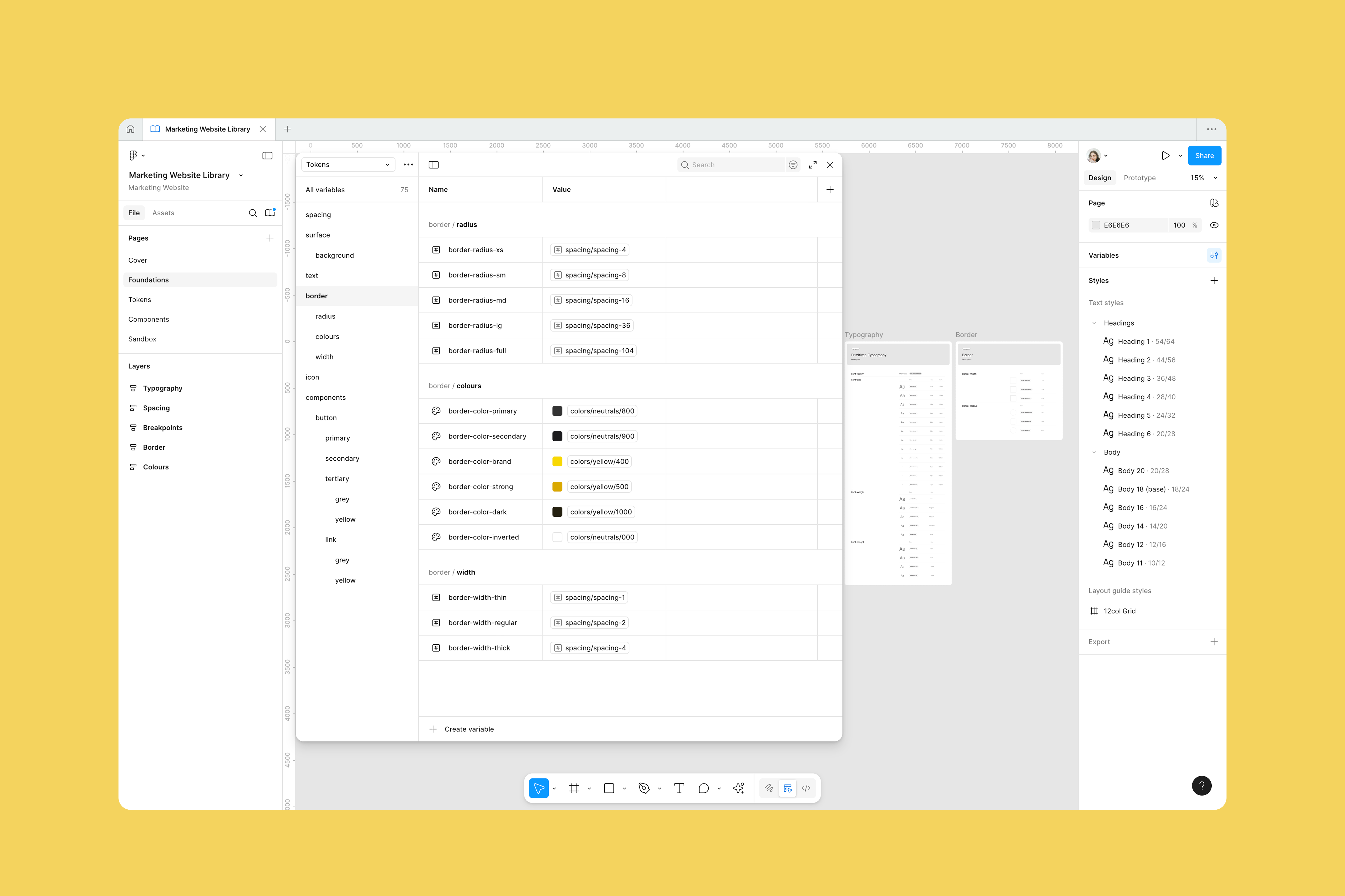Add a new style with plus
This screenshot has width=1345, height=896.
1214,280
